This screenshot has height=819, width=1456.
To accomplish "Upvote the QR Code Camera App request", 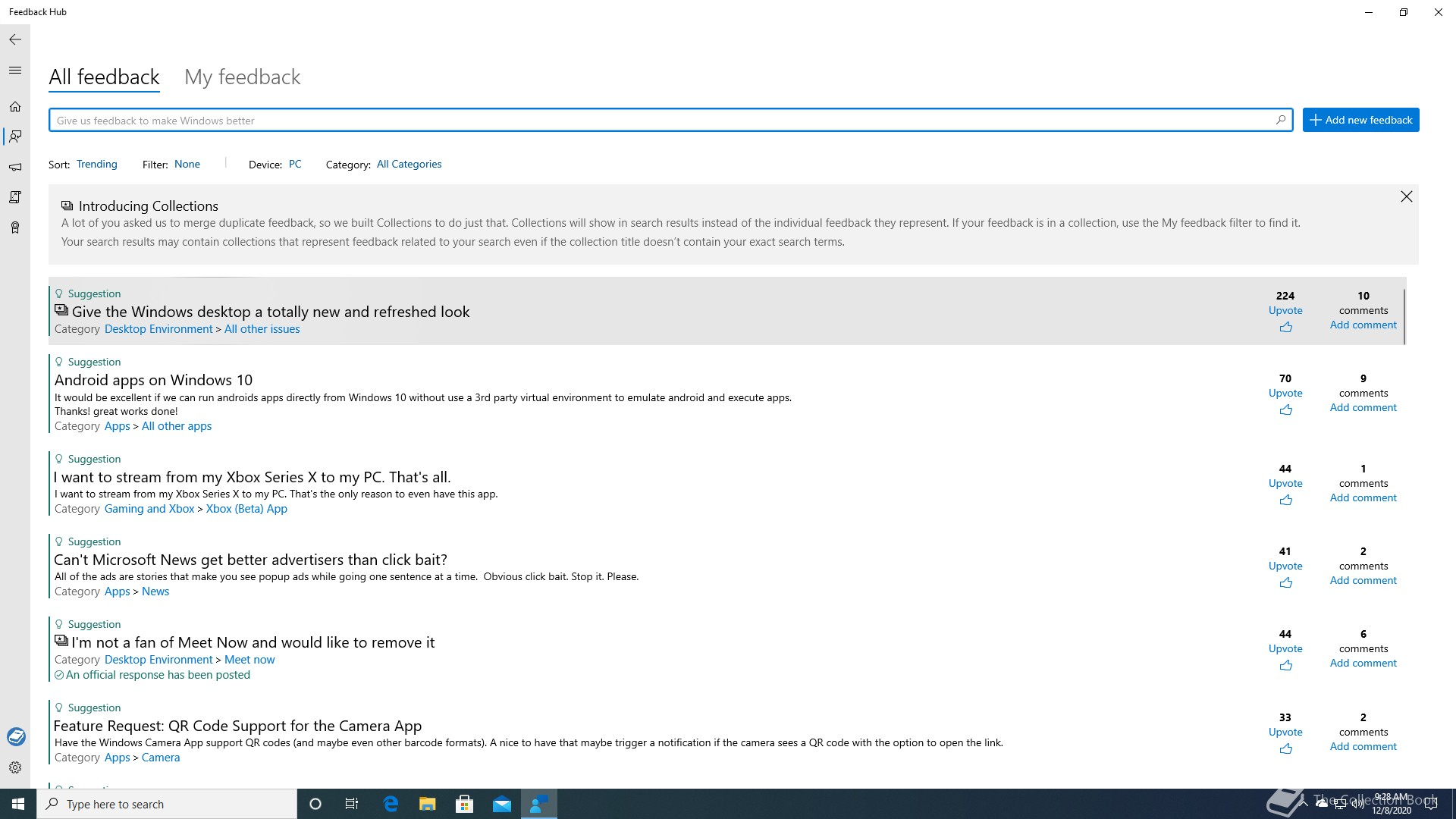I will [1285, 748].
